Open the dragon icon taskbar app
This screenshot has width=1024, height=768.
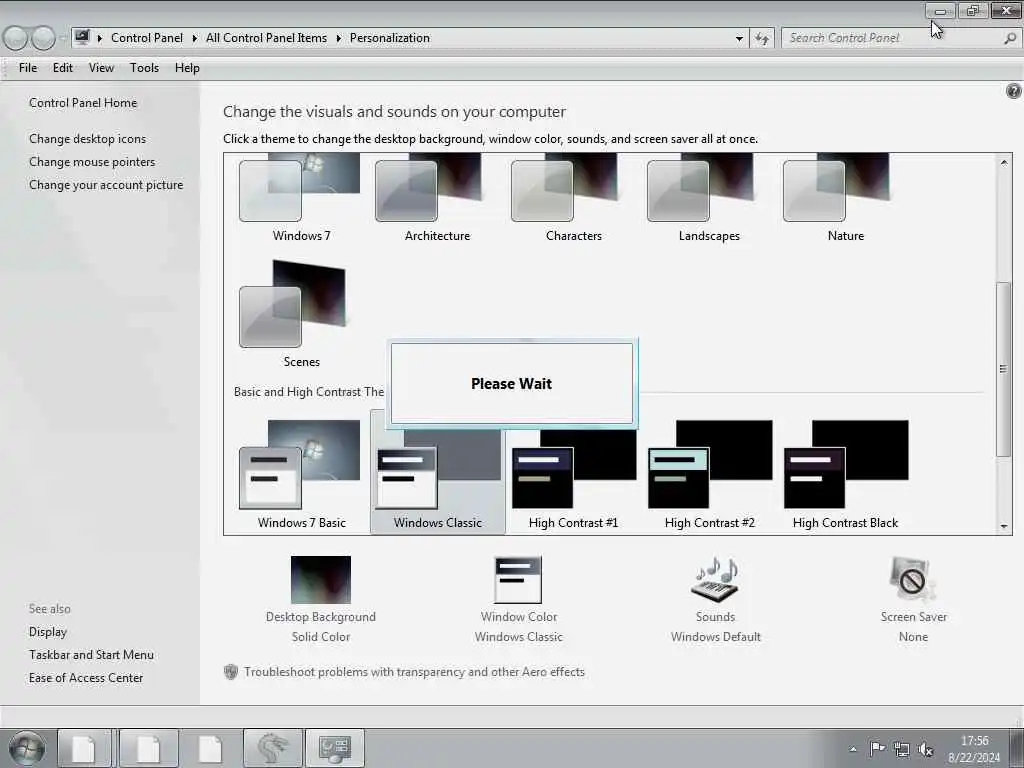click(x=273, y=748)
